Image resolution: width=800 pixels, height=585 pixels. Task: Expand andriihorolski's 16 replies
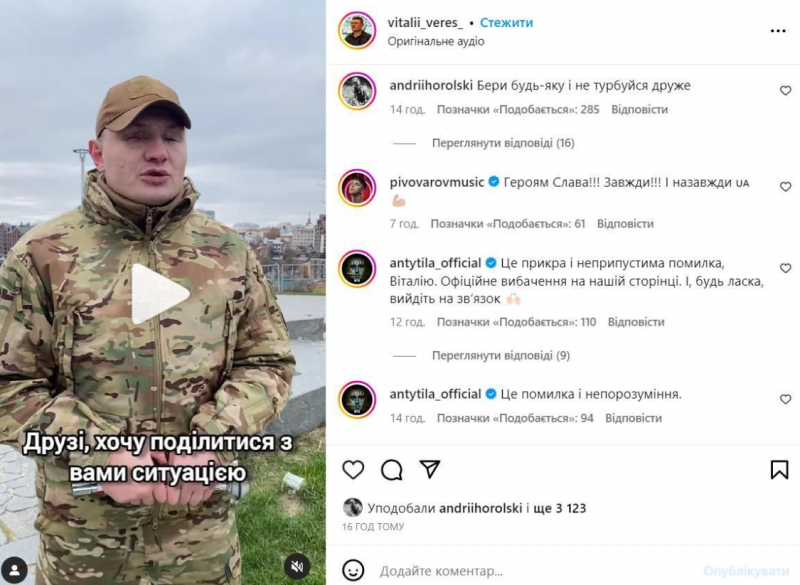[503, 143]
